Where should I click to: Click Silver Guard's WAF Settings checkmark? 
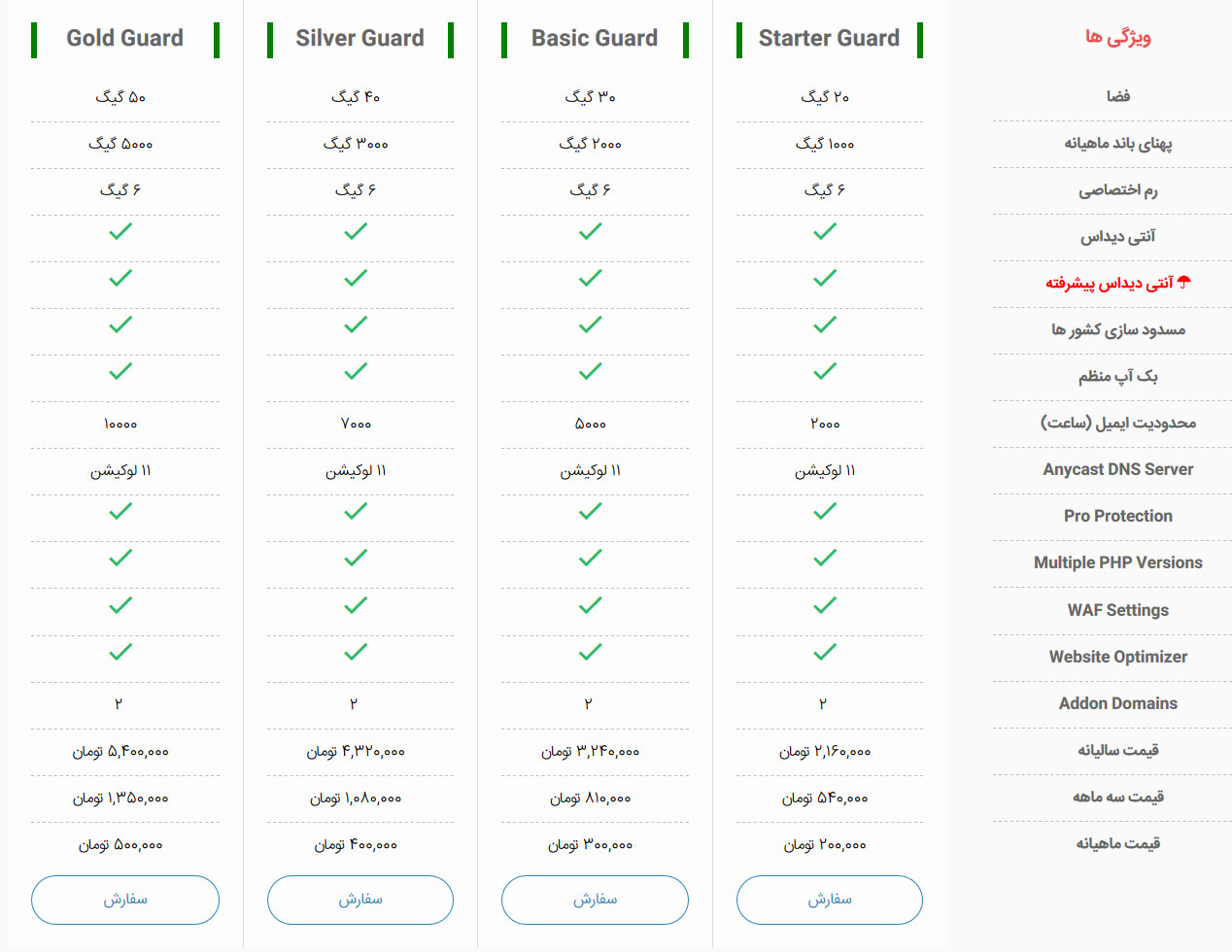[x=356, y=605]
